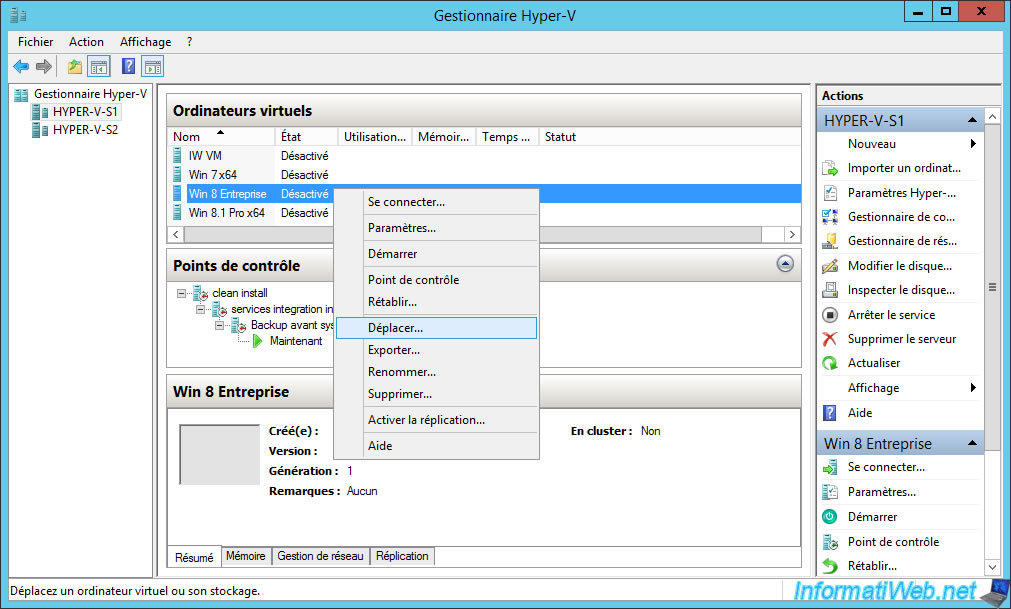Sort by the État column header

pyautogui.click(x=306, y=137)
